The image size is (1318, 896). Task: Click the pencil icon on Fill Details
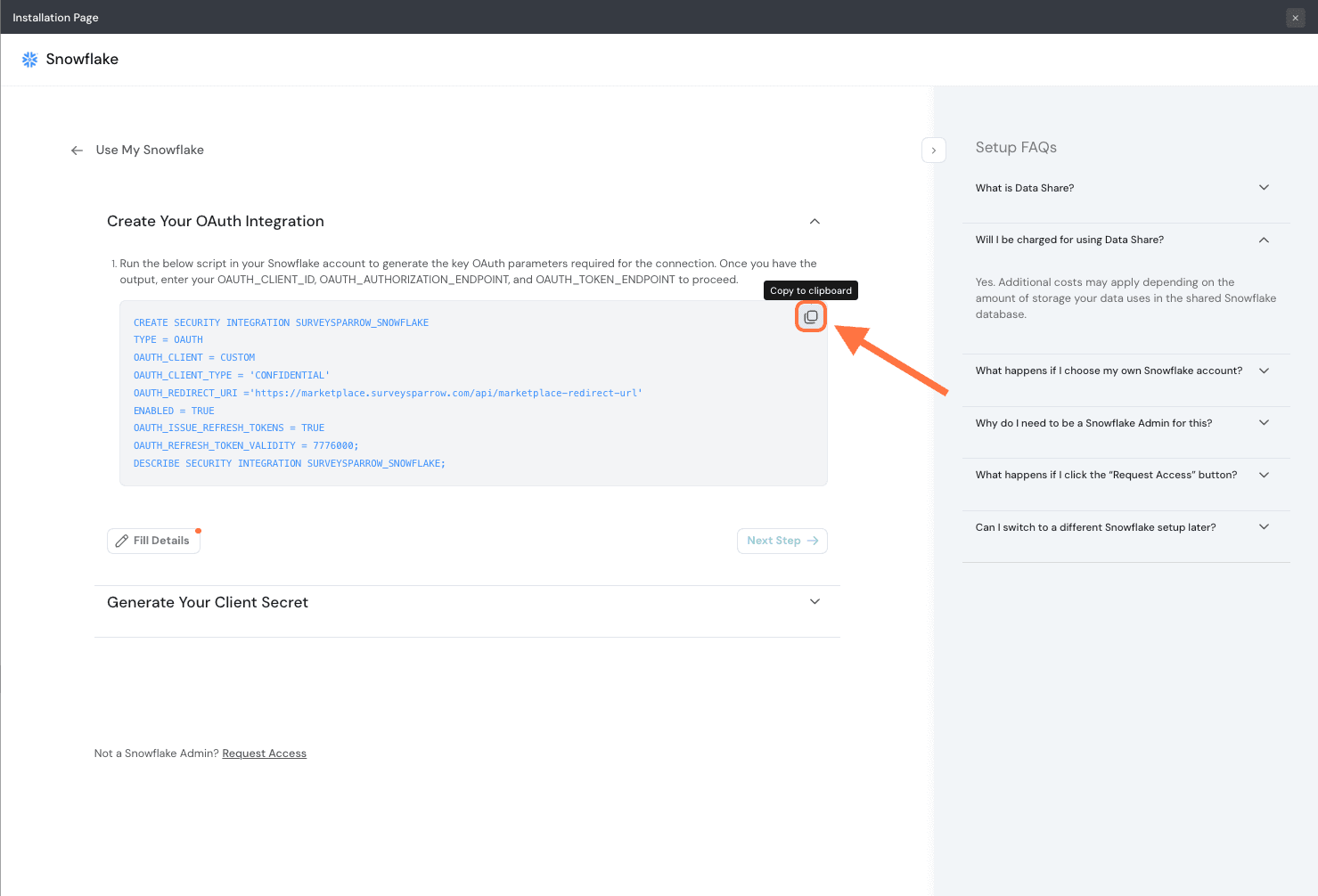pyautogui.click(x=122, y=541)
